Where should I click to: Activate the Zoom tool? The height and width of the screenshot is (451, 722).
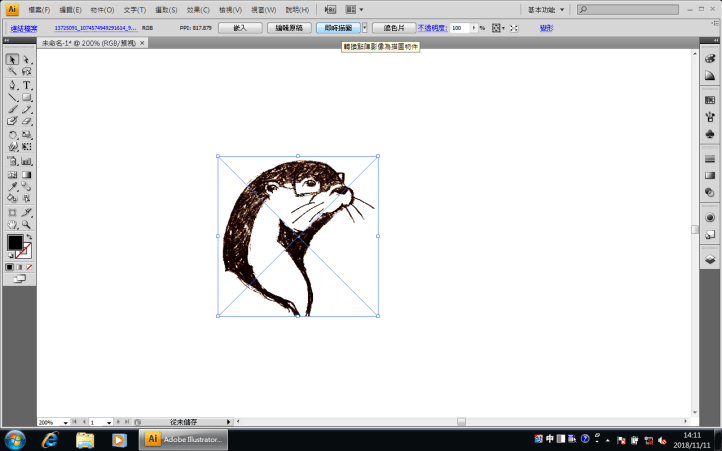pos(27,225)
